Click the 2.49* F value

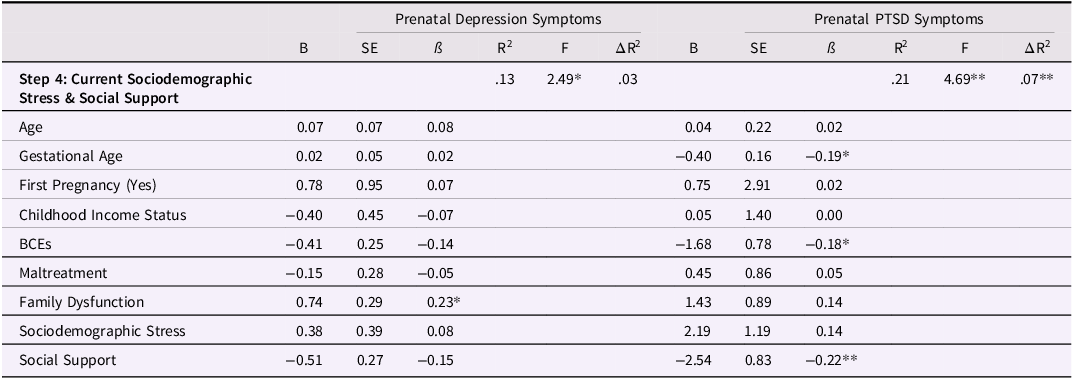tap(564, 79)
